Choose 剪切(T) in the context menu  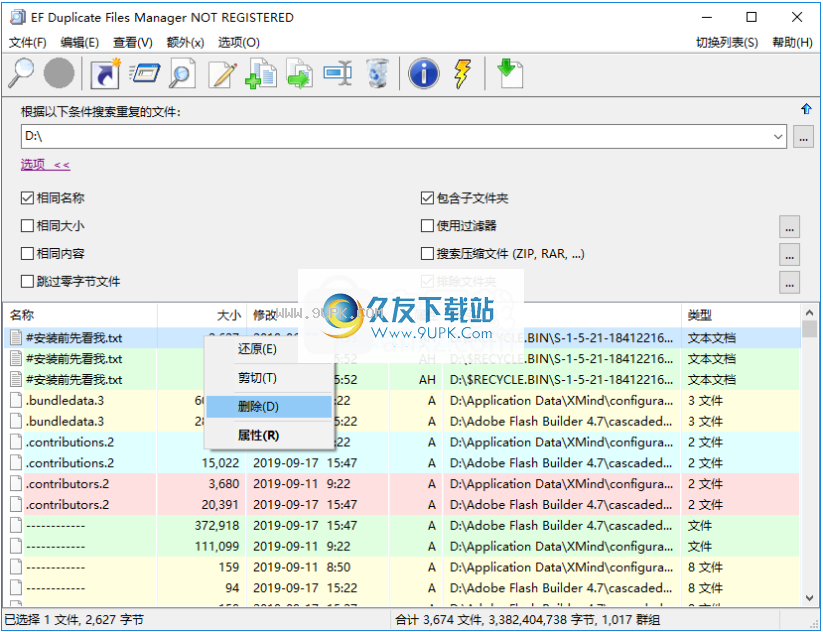[x=269, y=378]
